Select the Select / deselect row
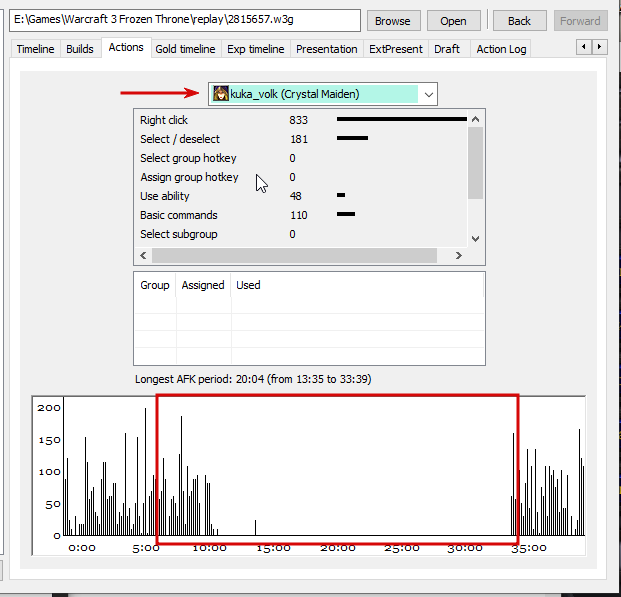The width and height of the screenshot is (621, 597). pyautogui.click(x=301, y=139)
